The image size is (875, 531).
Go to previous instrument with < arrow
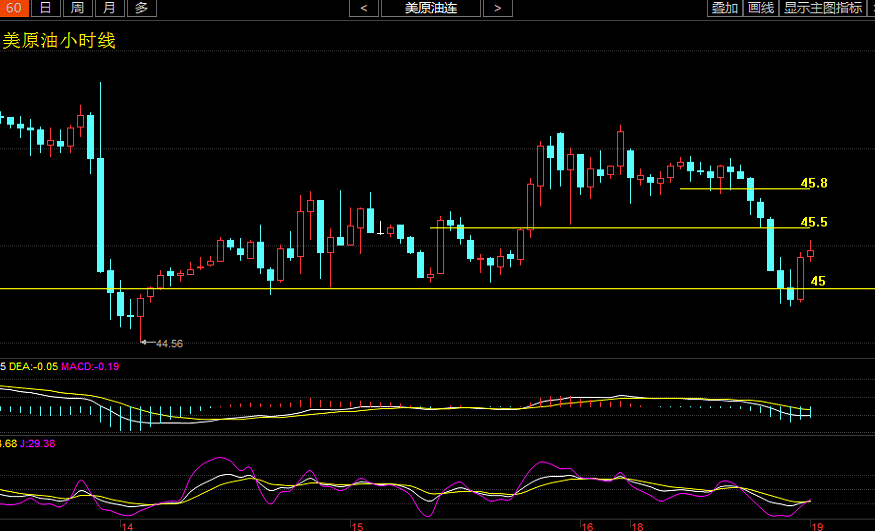click(364, 8)
